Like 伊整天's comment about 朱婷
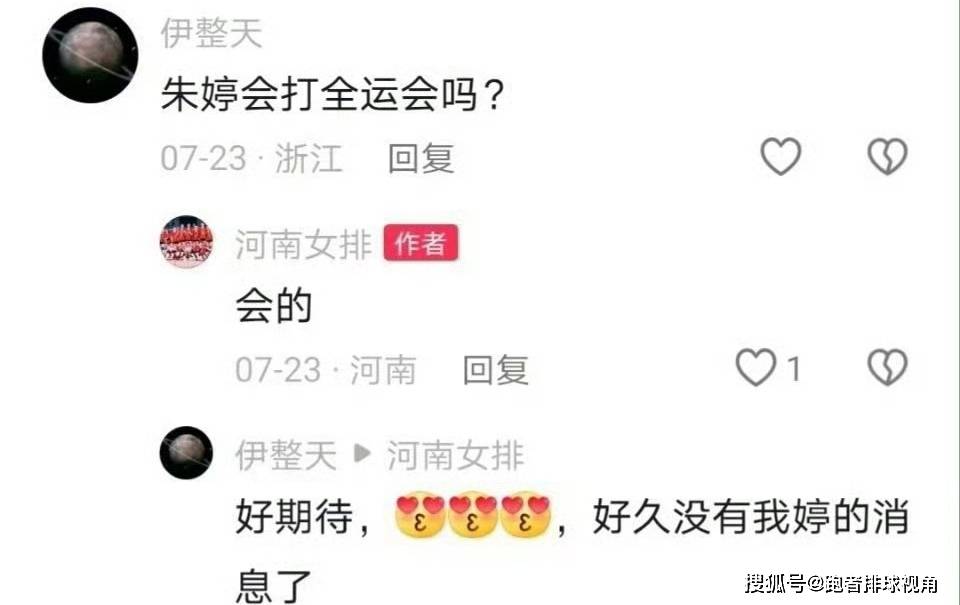960x605 pixels. pyautogui.click(x=781, y=156)
